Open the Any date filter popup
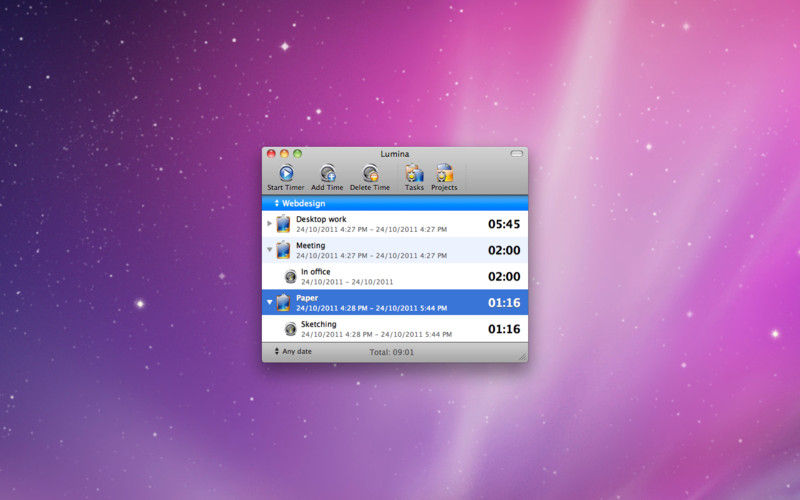This screenshot has height=500, width=800. coord(293,352)
